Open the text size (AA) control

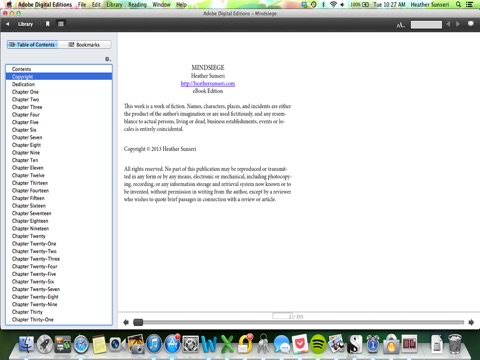pyautogui.click(x=400, y=25)
